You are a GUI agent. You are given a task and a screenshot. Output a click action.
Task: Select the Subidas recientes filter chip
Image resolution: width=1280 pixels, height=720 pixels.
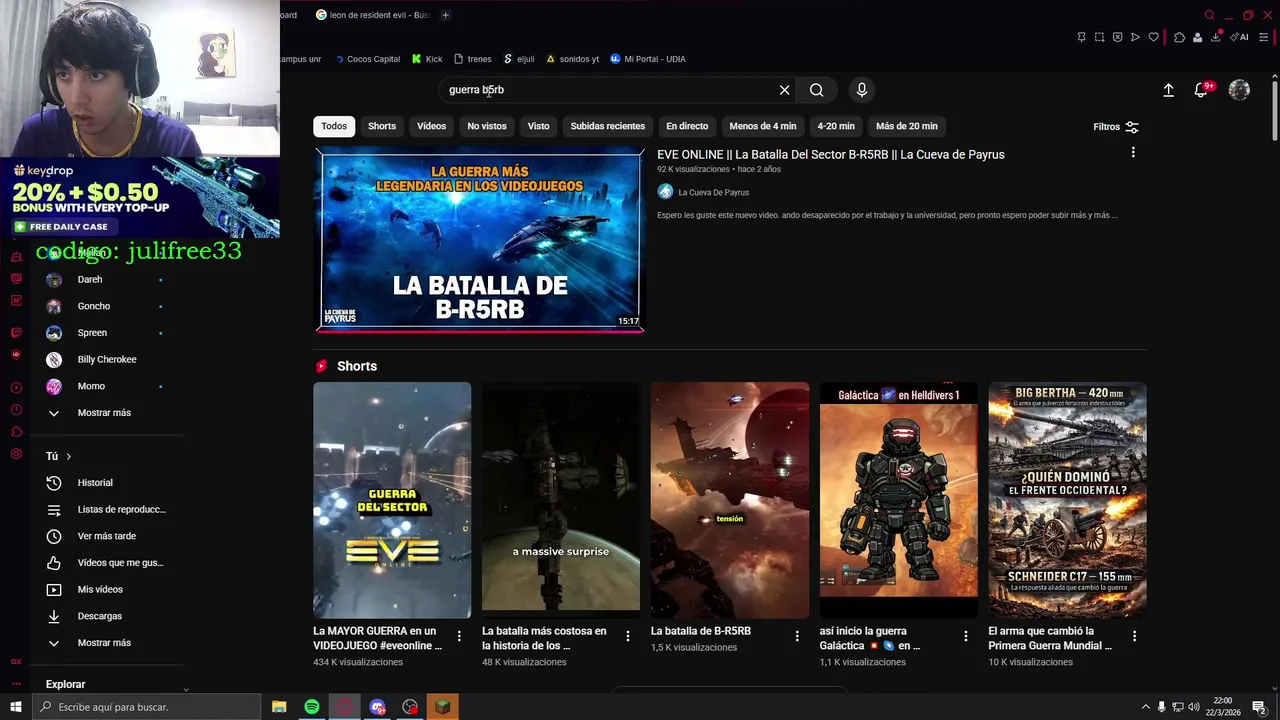coord(608,126)
